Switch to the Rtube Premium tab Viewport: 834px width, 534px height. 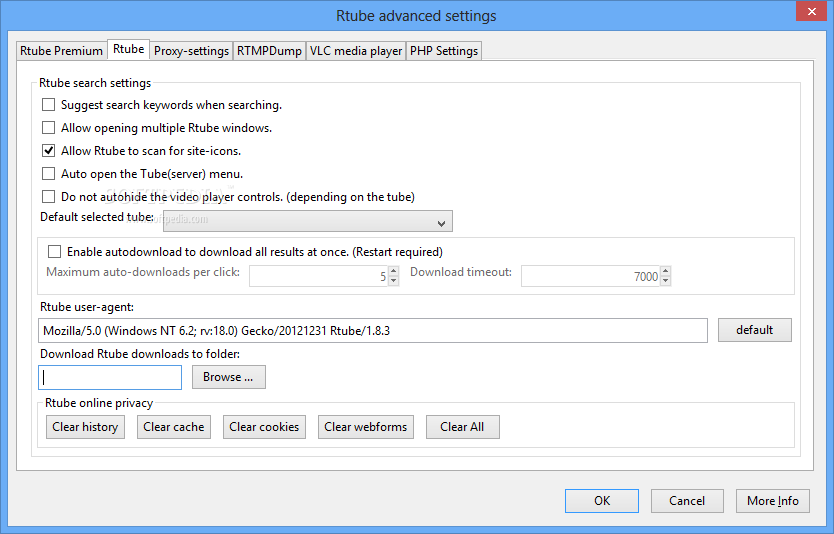pyautogui.click(x=61, y=51)
